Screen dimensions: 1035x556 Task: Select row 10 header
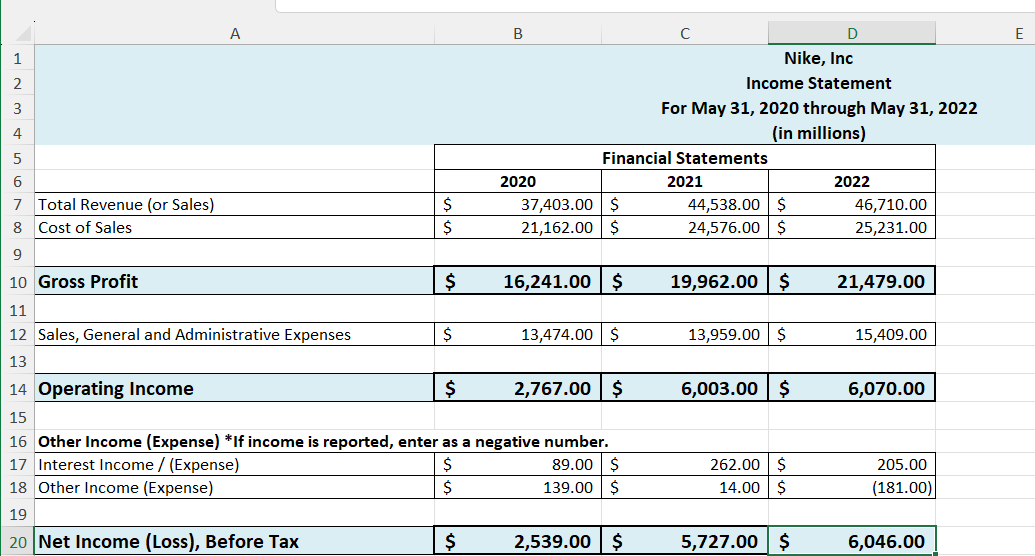pos(17,281)
